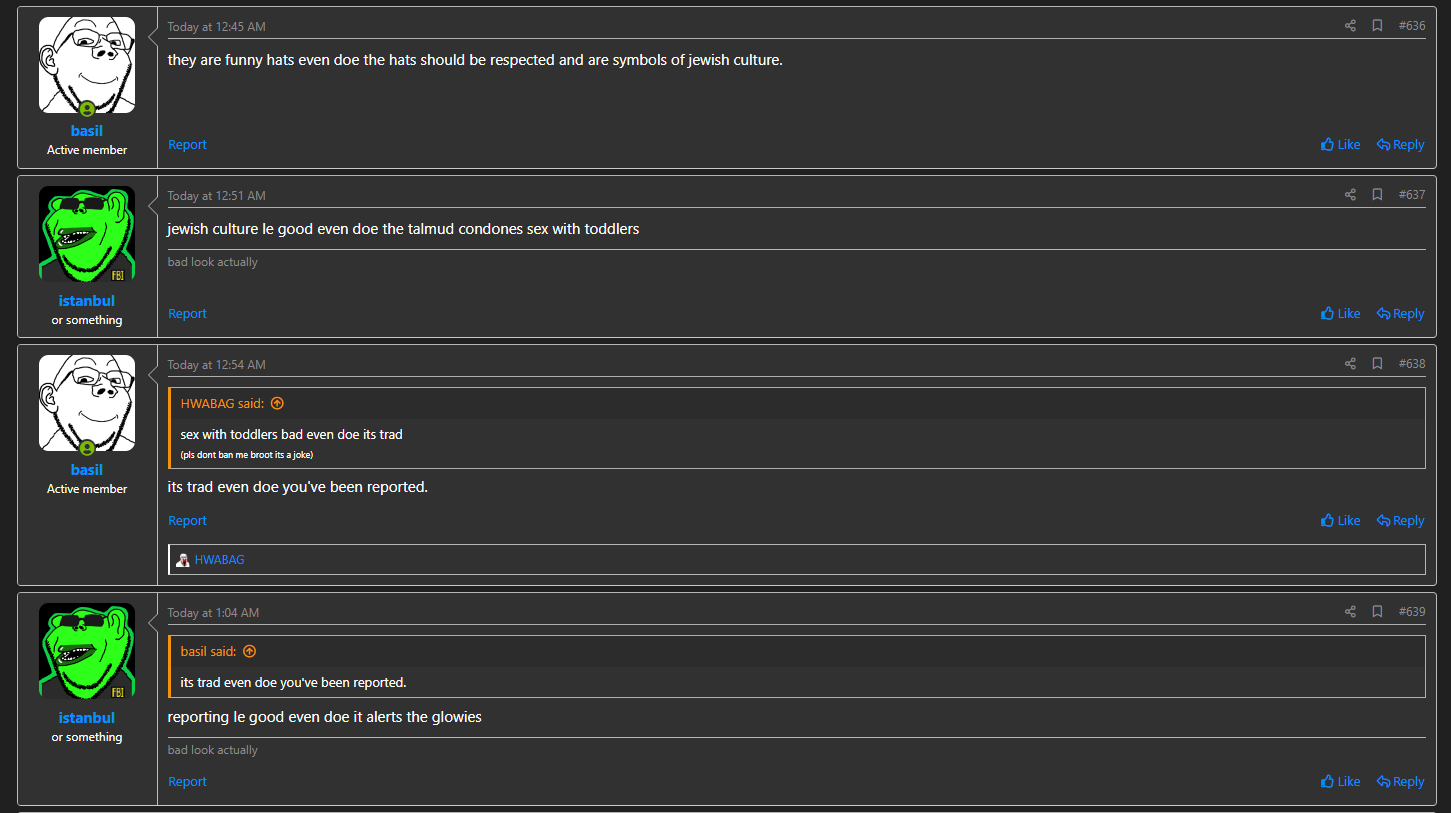Image resolution: width=1451 pixels, height=813 pixels.
Task: Bookmark post #639
Action: (x=1377, y=612)
